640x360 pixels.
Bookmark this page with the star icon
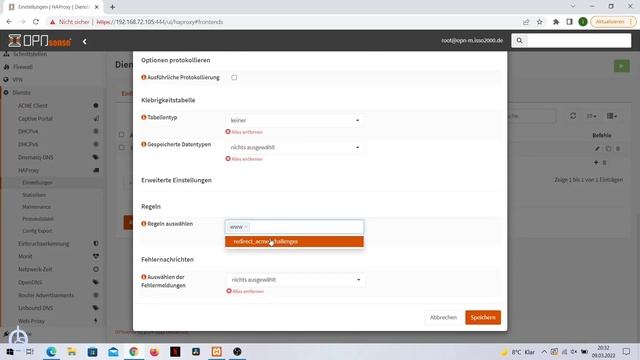540,22
